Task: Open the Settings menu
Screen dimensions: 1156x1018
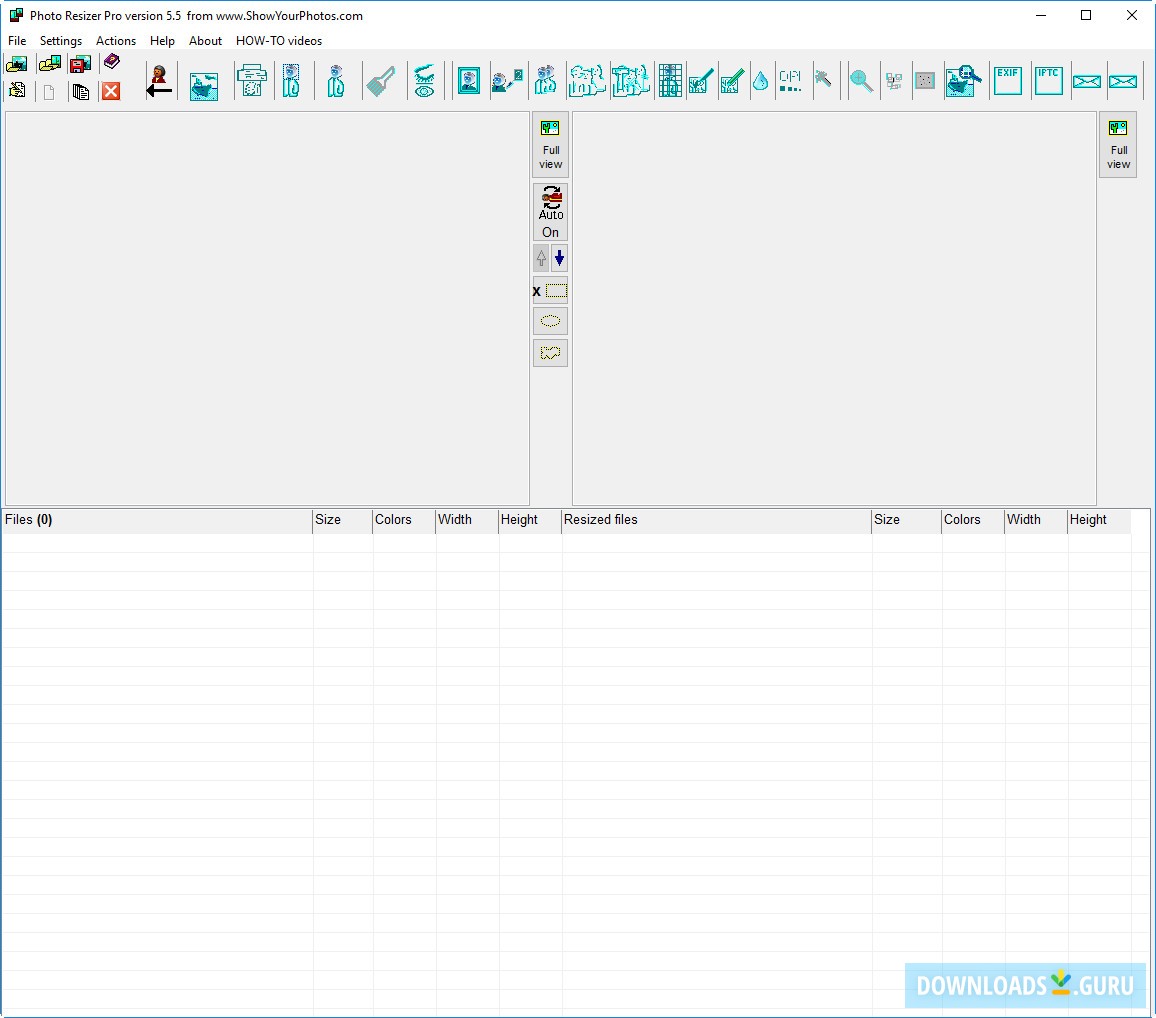Action: (61, 41)
